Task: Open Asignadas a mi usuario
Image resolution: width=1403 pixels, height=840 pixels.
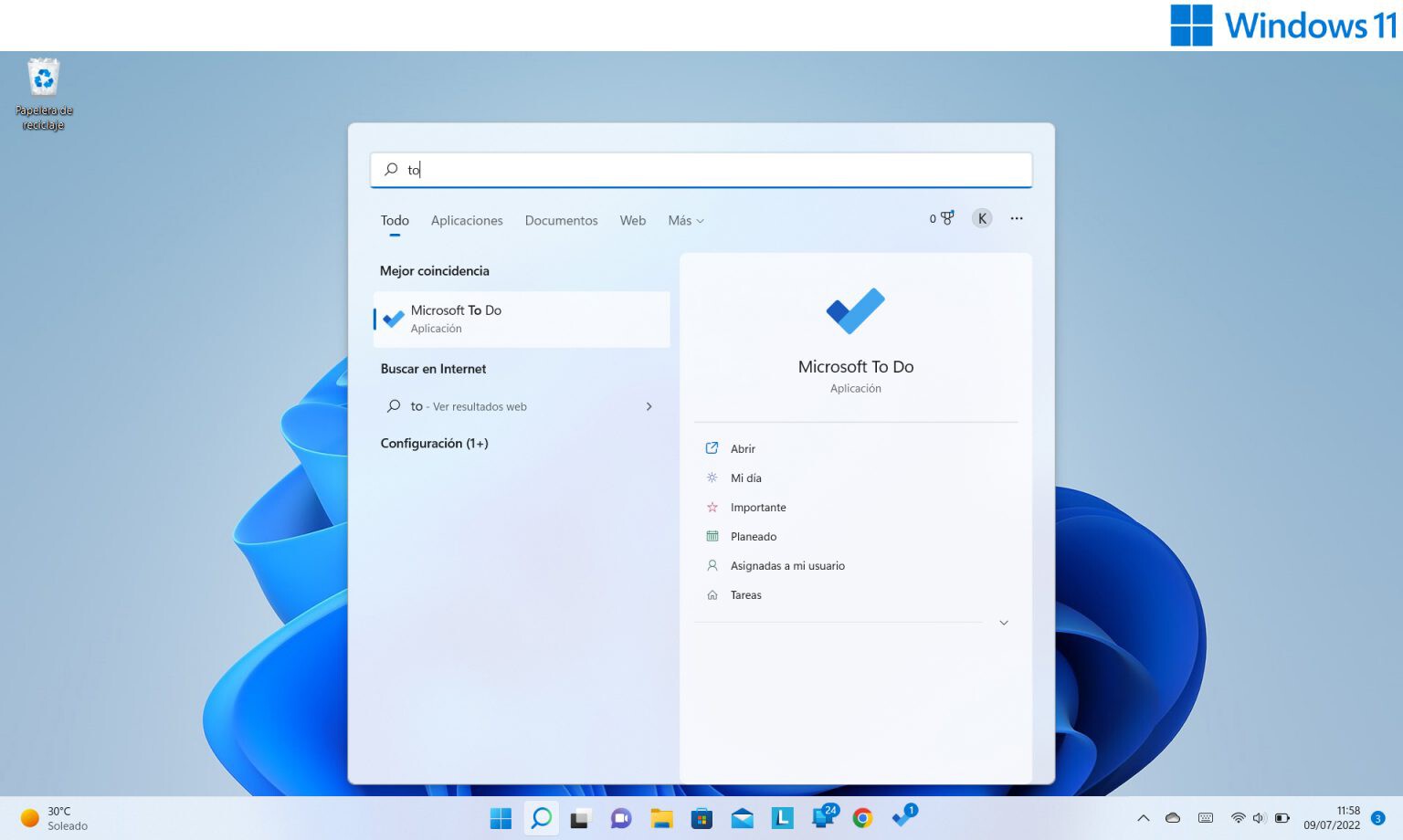Action: 786,565
